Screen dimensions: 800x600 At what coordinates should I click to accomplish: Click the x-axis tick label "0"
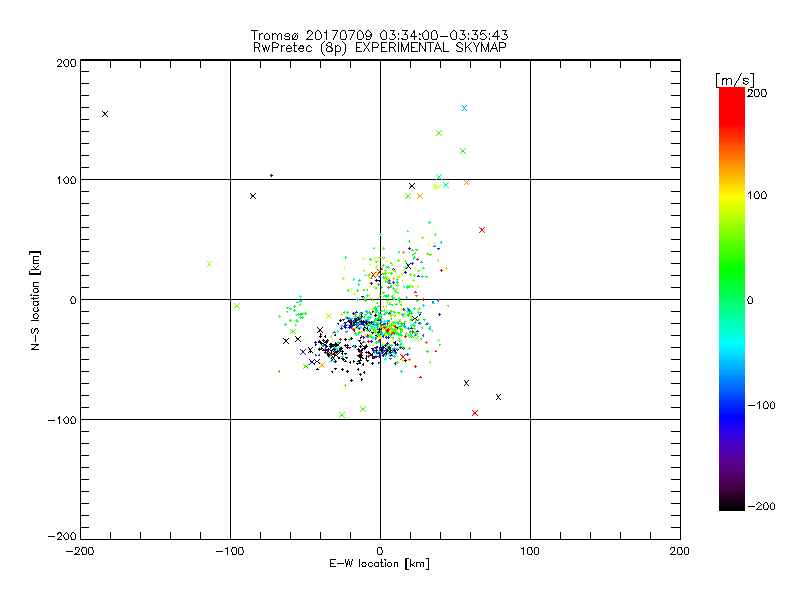tap(380, 551)
